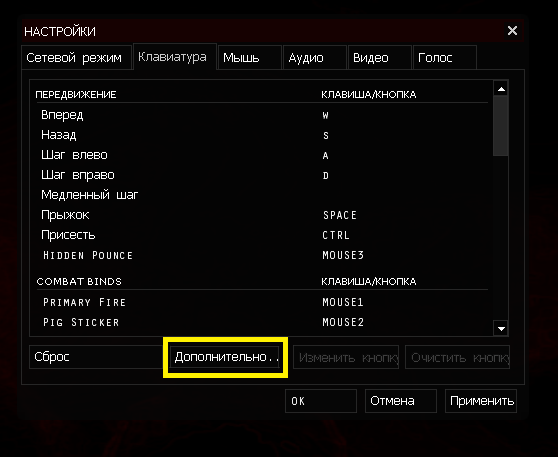Go to the Голос tab
Viewport: 558px width, 457px height.
pos(445,57)
